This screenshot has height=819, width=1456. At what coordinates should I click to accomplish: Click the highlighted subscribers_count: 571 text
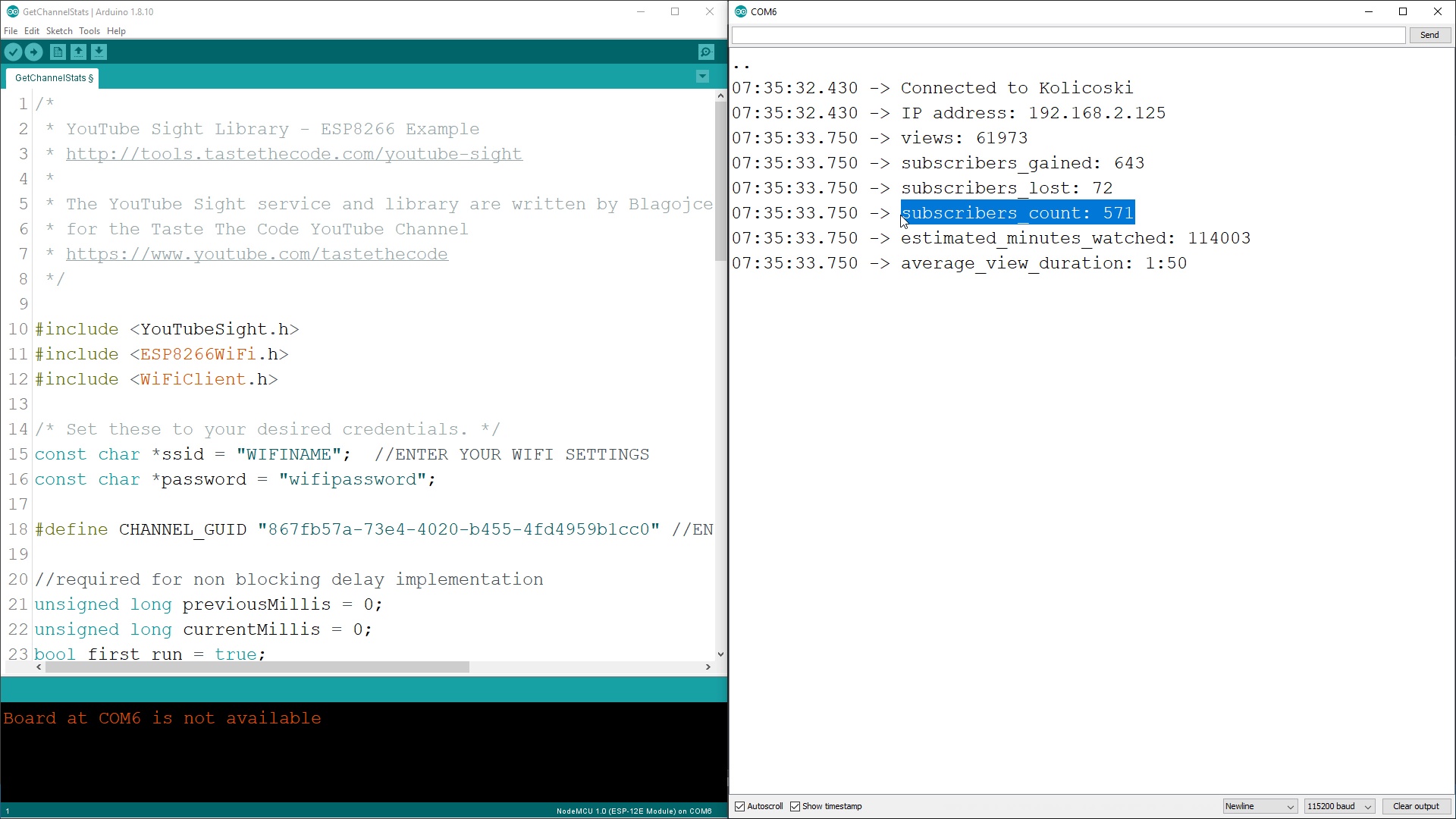(1018, 213)
